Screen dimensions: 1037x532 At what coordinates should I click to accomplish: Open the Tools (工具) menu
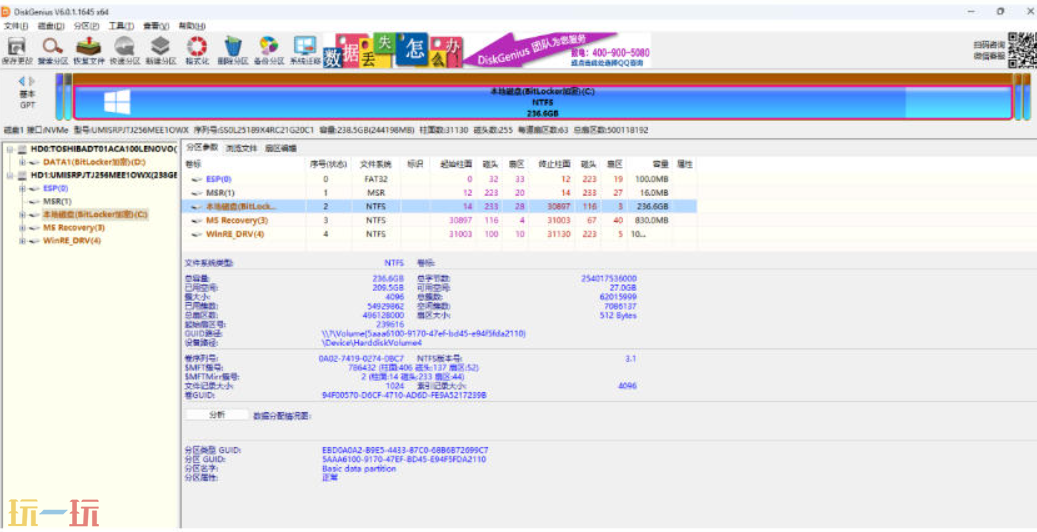pyautogui.click(x=121, y=26)
